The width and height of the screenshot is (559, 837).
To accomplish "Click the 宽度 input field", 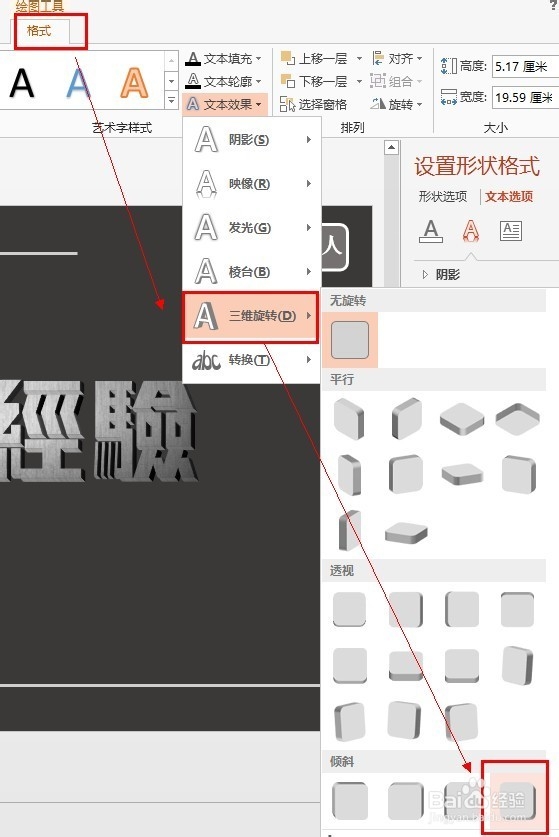I will pos(525,97).
